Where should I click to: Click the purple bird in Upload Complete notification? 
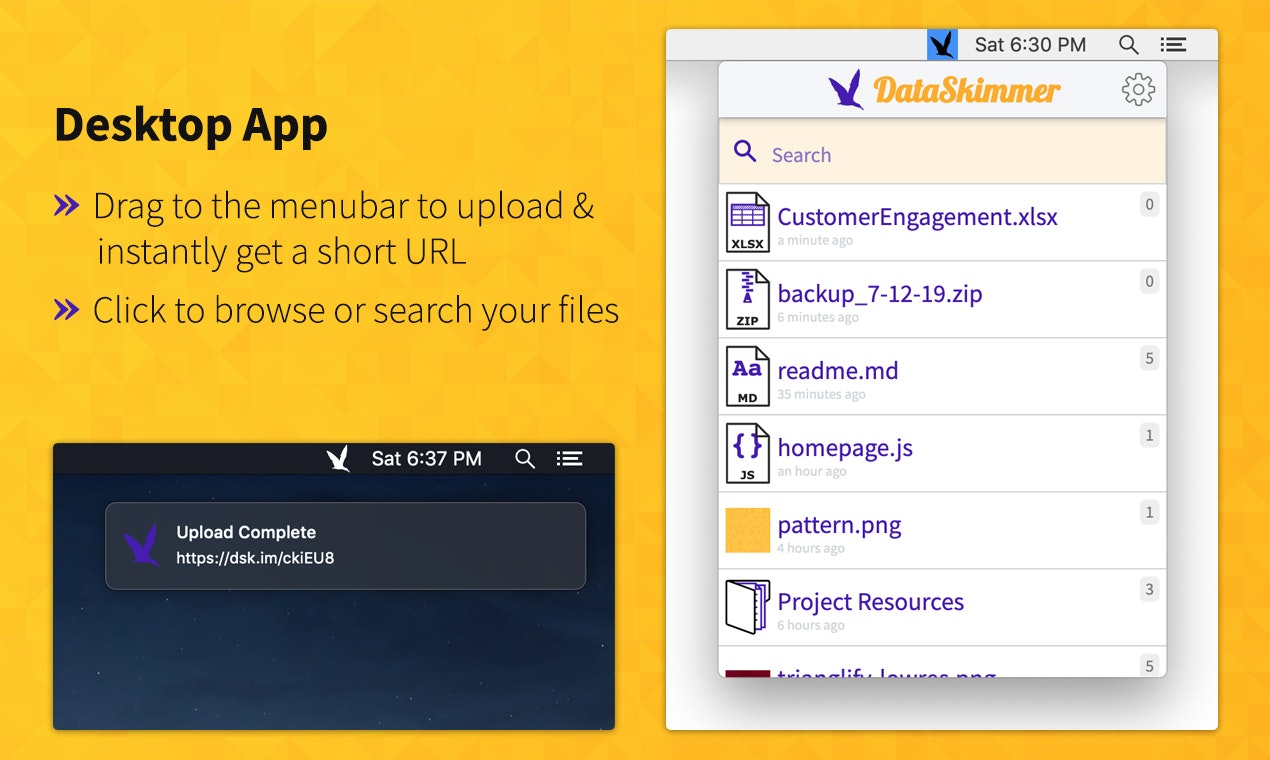pos(141,546)
